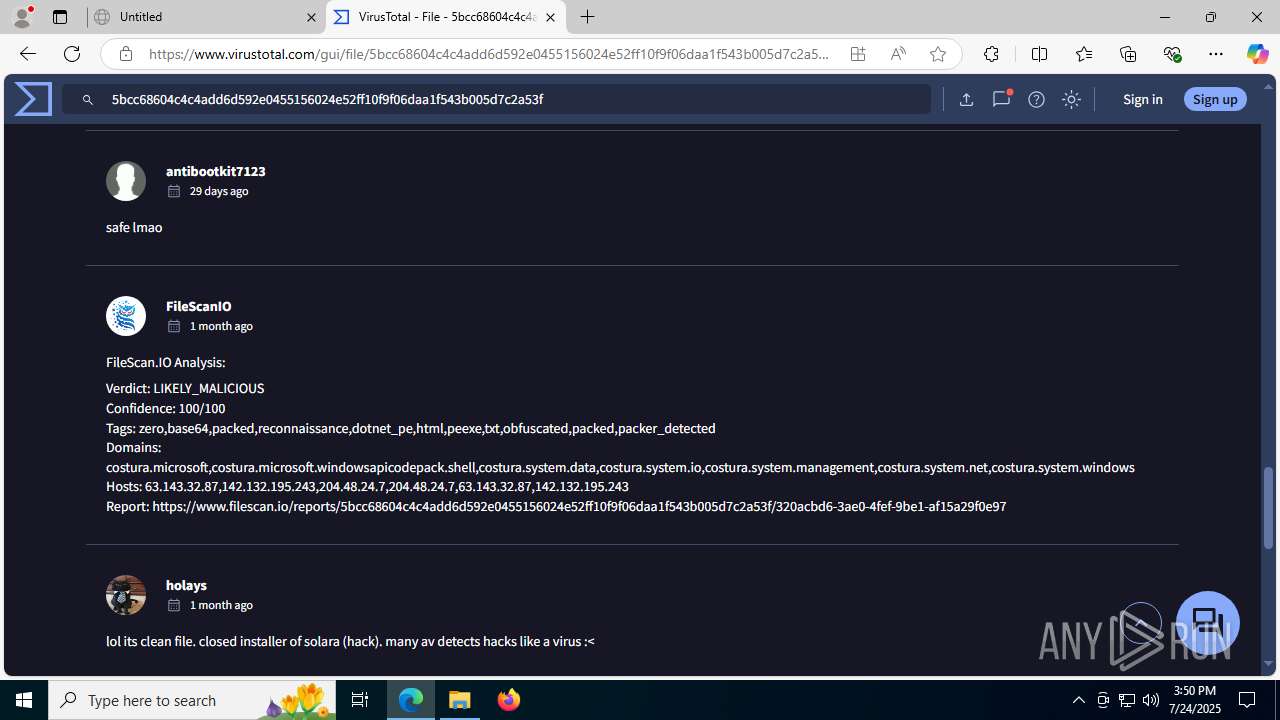Viewport: 1280px width, 720px height.
Task: Click the '29 days ago' calendar icon
Action: click(x=173, y=191)
